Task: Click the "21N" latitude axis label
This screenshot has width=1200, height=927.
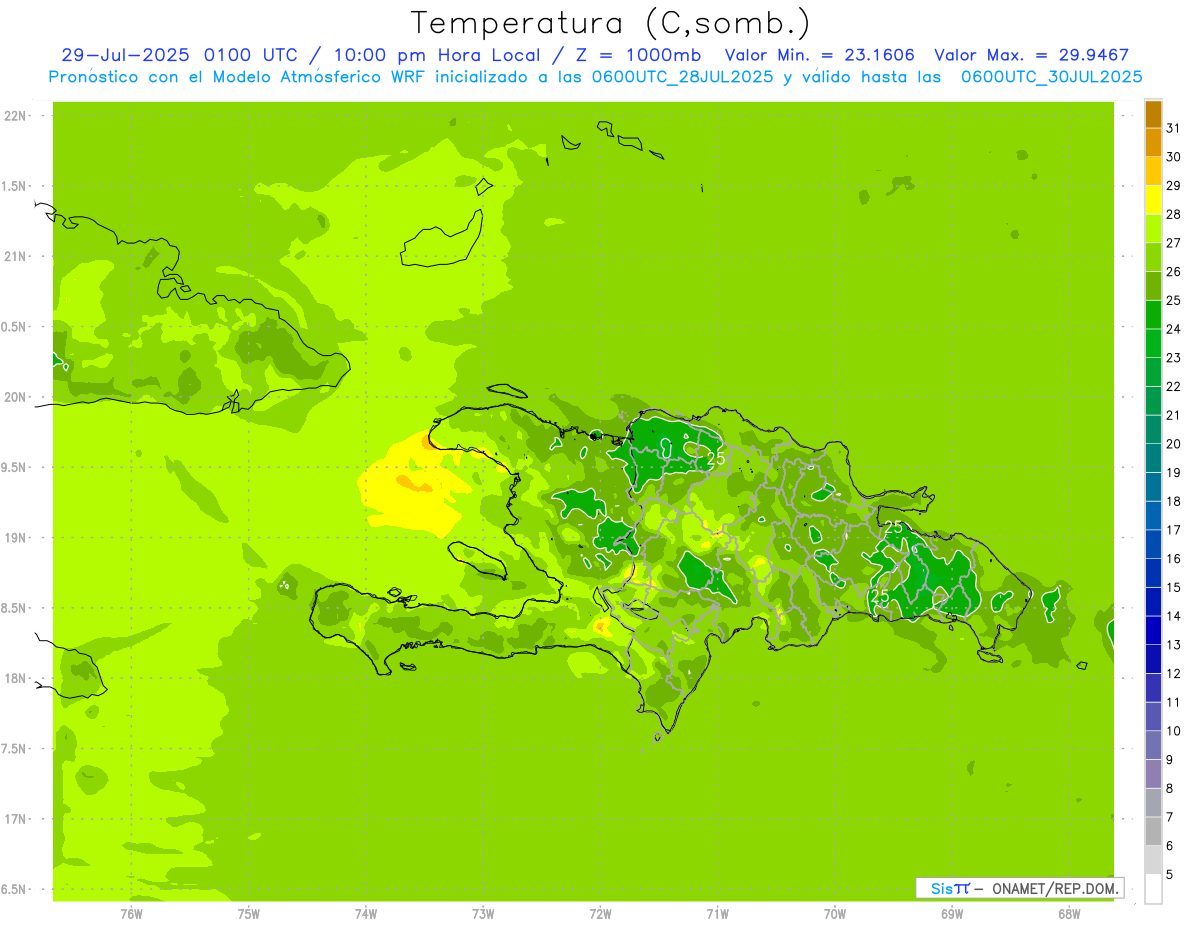Action: pos(15,257)
